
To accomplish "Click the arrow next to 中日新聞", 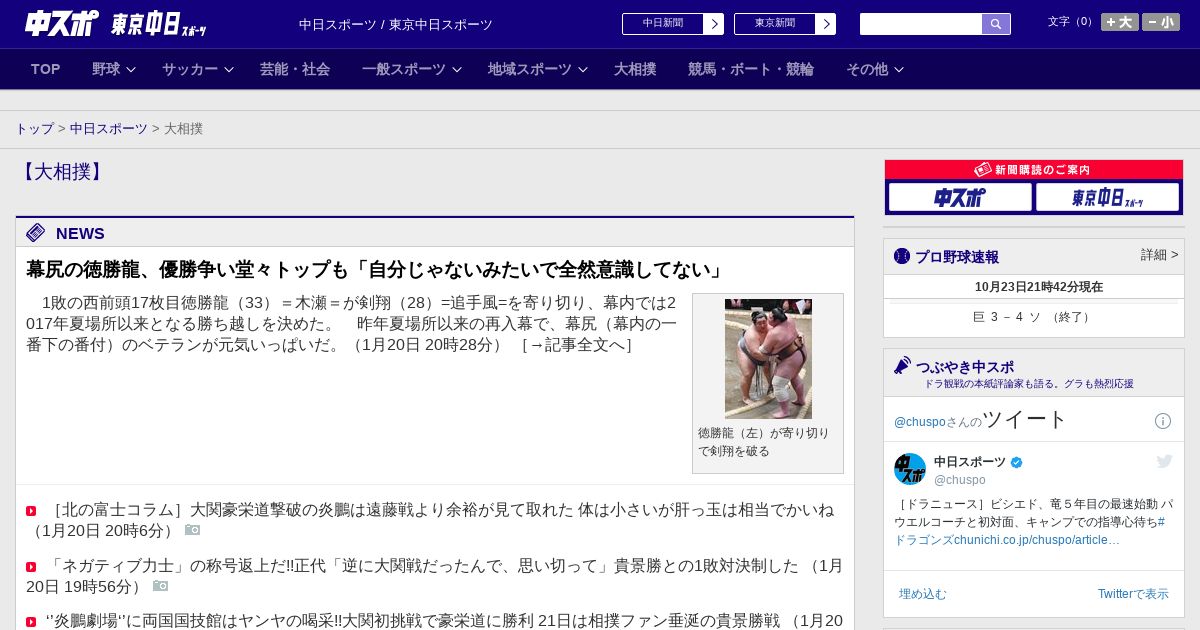I will click(713, 24).
